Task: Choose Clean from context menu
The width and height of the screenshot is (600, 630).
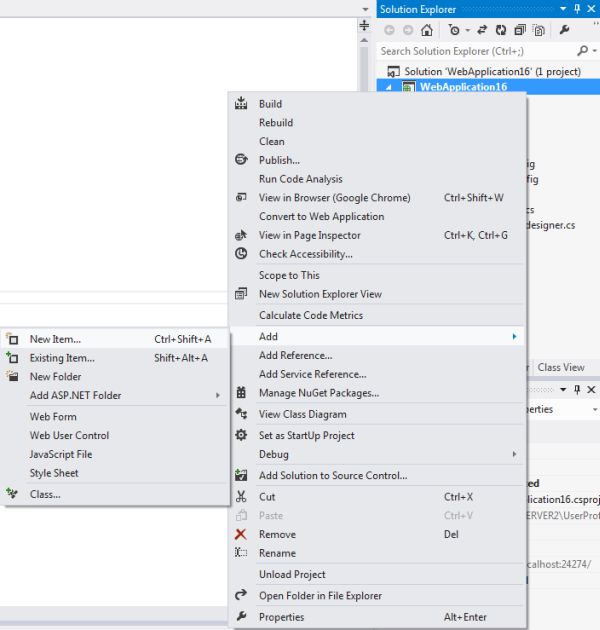Action: pyautogui.click(x=378, y=141)
